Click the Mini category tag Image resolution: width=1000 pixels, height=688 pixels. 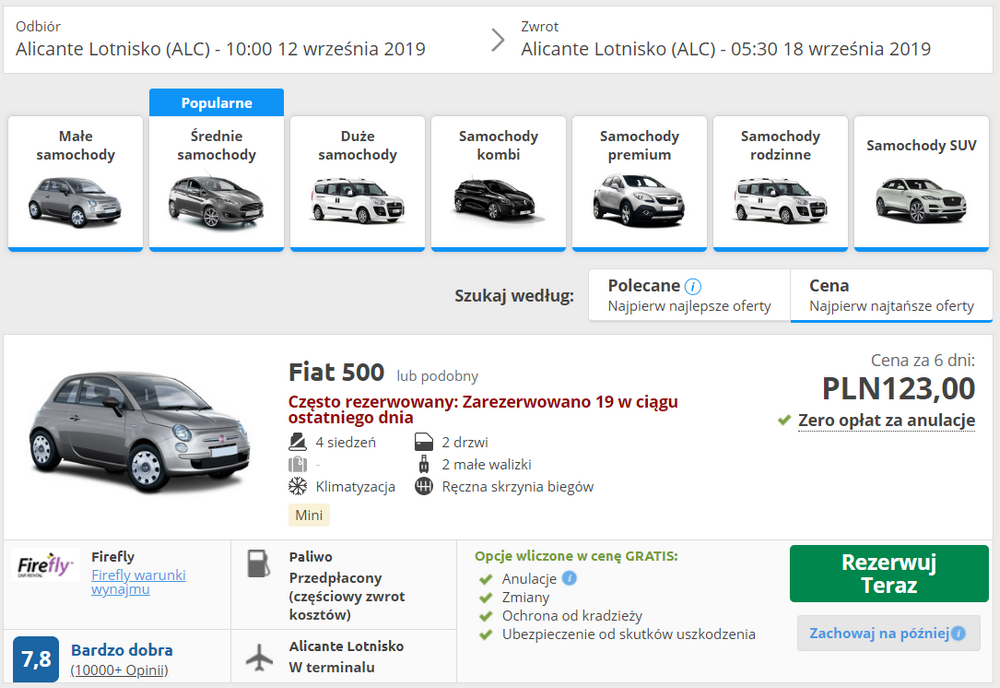(309, 515)
